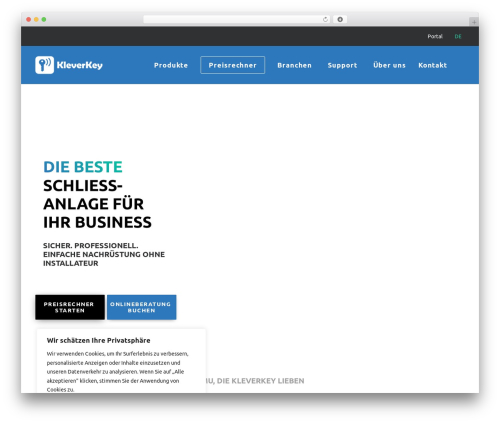Click 'Wir schätzen Ihre Privatsphäre' heading
500x423 pixels.
(98, 340)
